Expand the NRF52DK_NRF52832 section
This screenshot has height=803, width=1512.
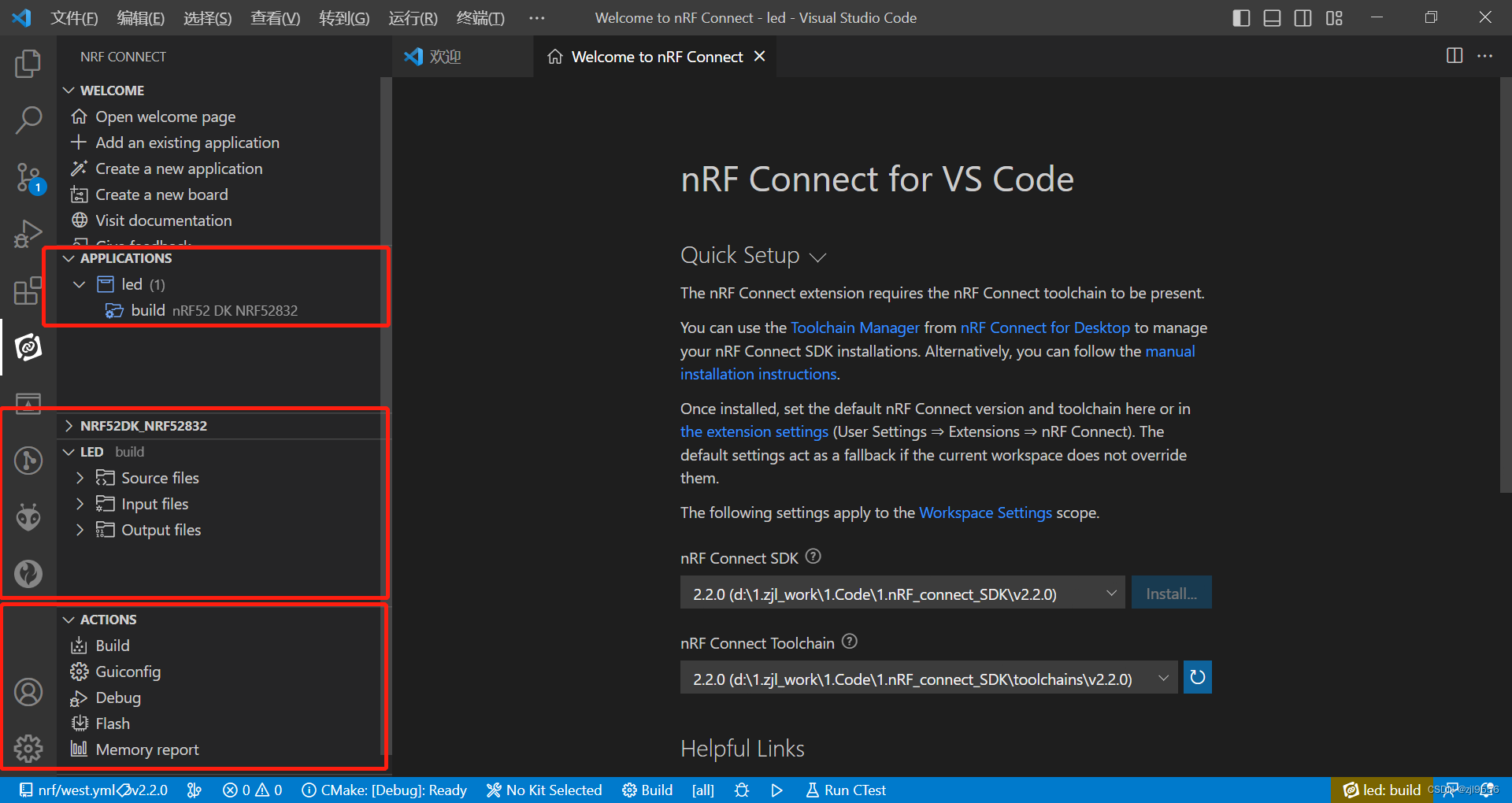(x=69, y=426)
